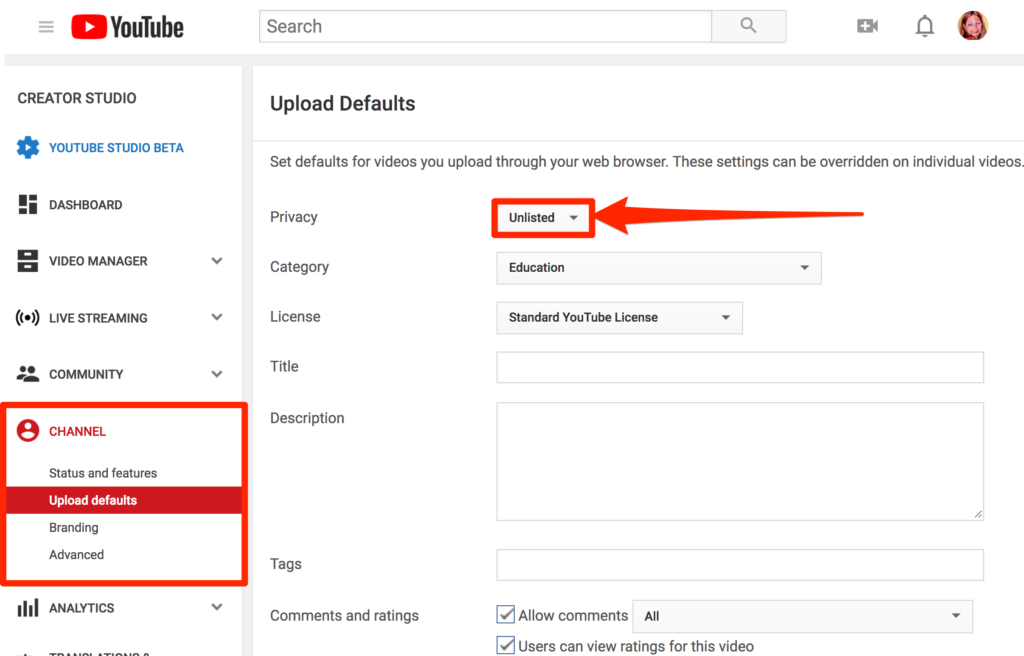
Task: Expand the Video Manager chevron
Action: coord(217,261)
